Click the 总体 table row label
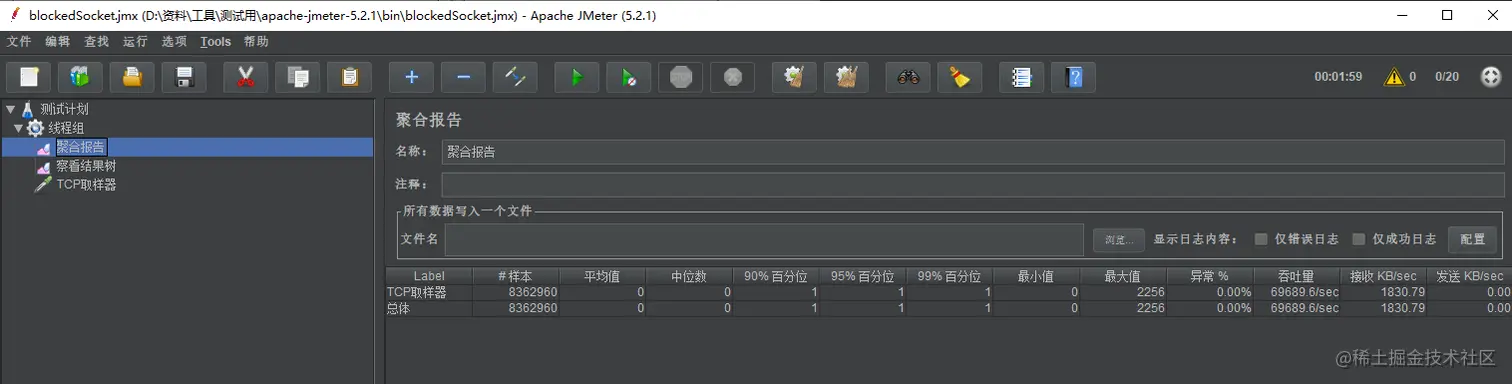The width and height of the screenshot is (1512, 384). [398, 308]
